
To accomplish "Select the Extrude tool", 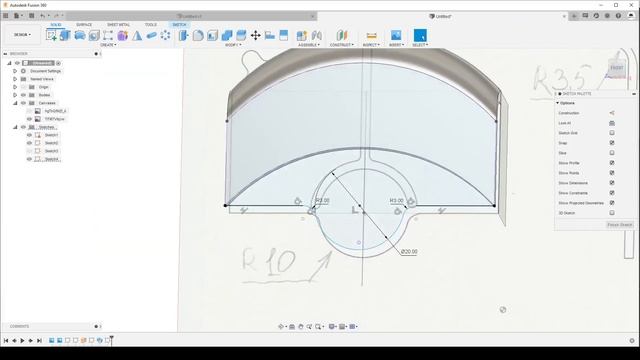I will coord(65,36).
